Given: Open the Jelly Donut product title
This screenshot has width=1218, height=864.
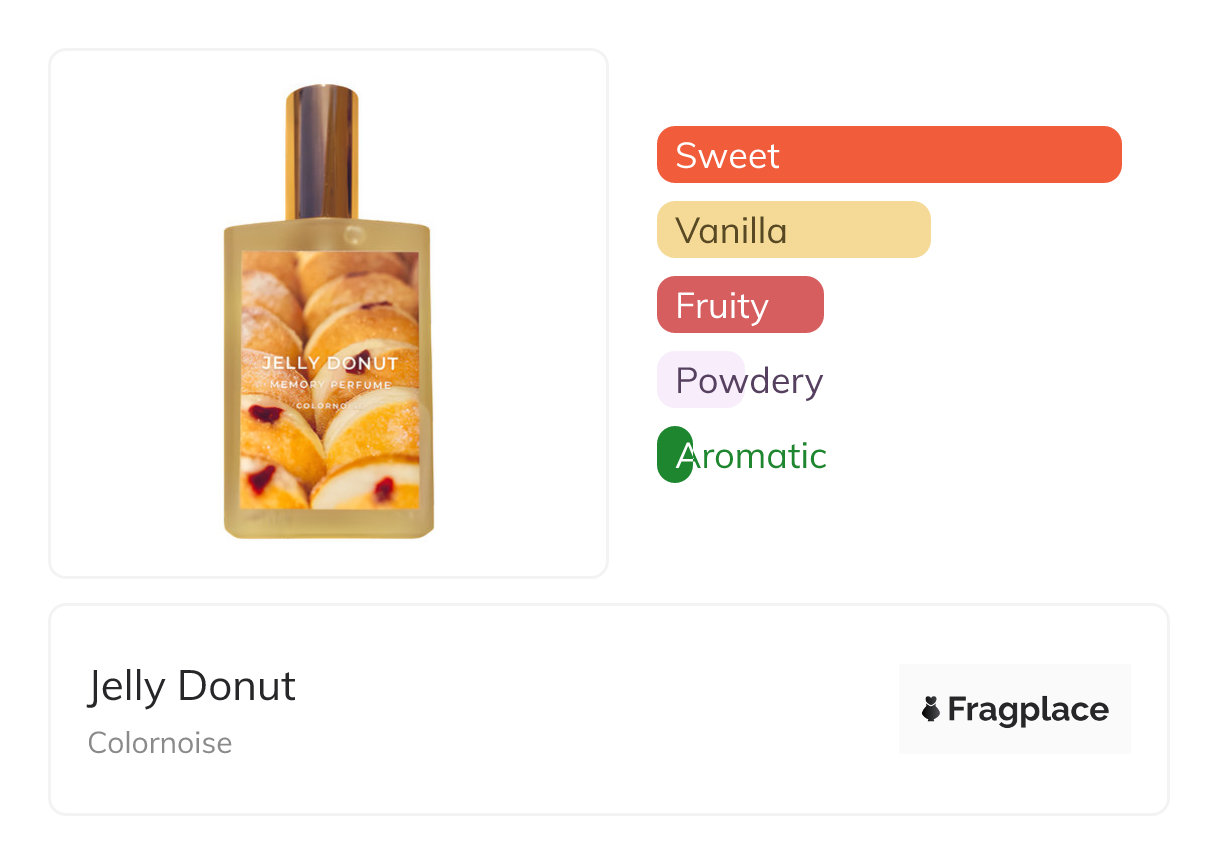Looking at the screenshot, I should (192, 687).
